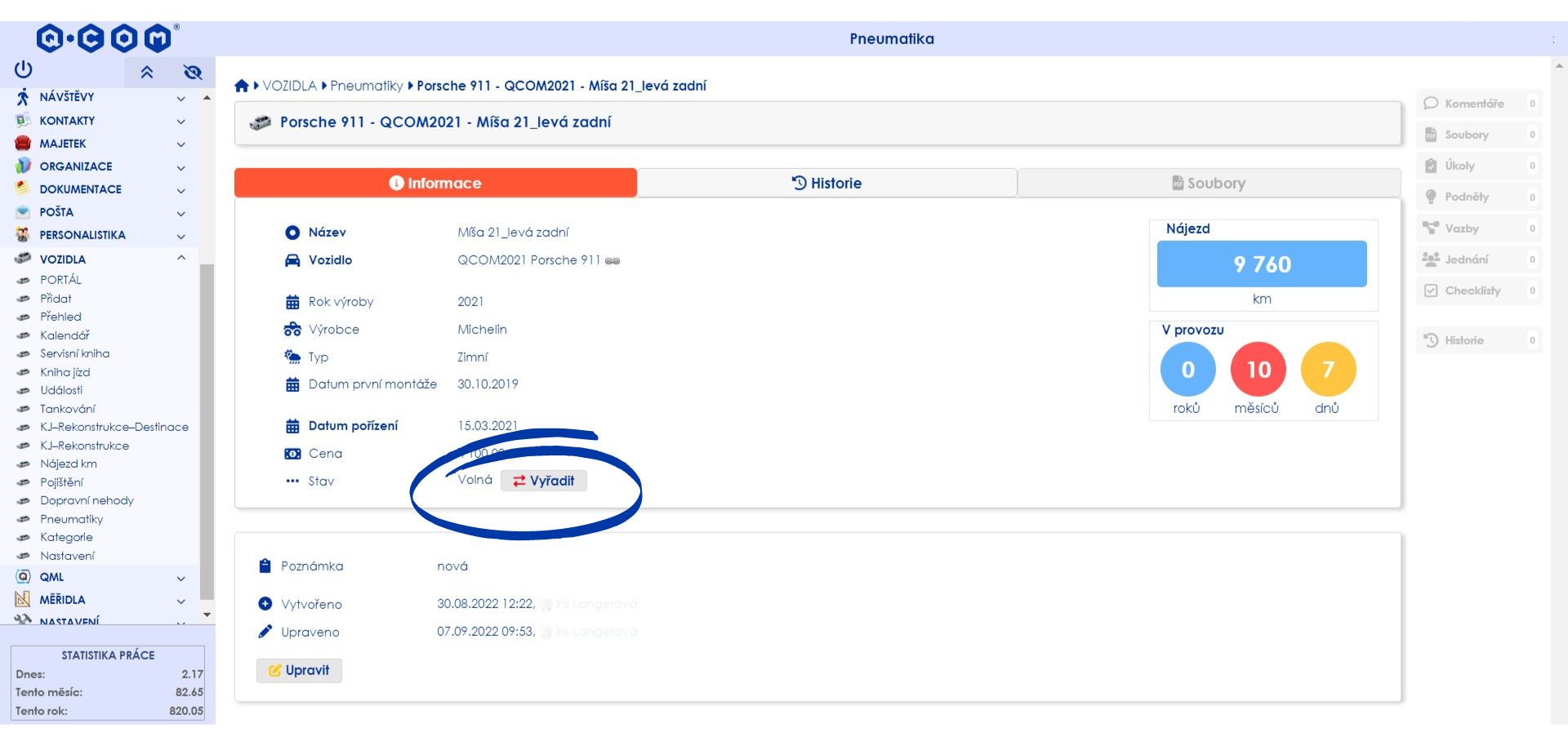Collapse the VOZIDLA menu chevron
1568x746 pixels.
pos(181,258)
